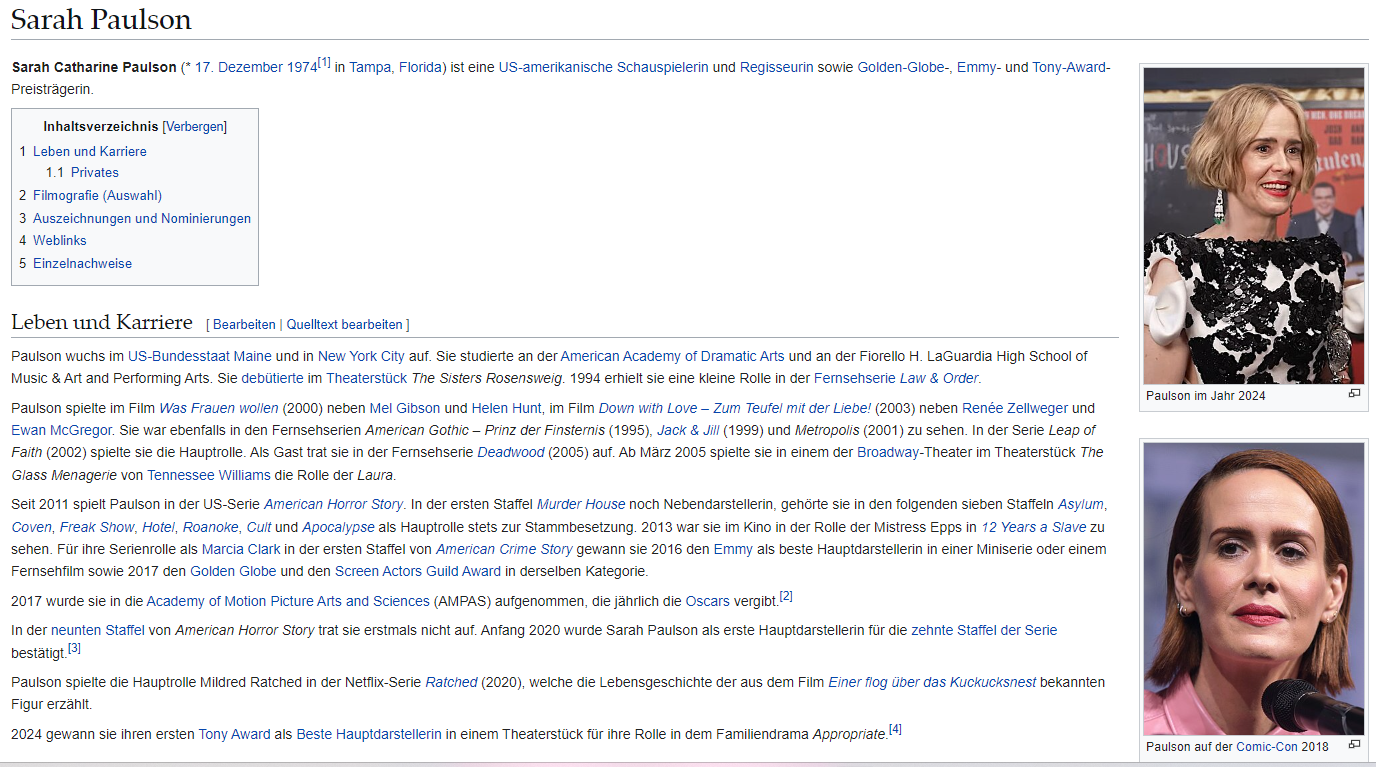Image resolution: width=1376 pixels, height=767 pixels.
Task: Open footnote reference 4 after Appropriate
Action: pos(895,729)
